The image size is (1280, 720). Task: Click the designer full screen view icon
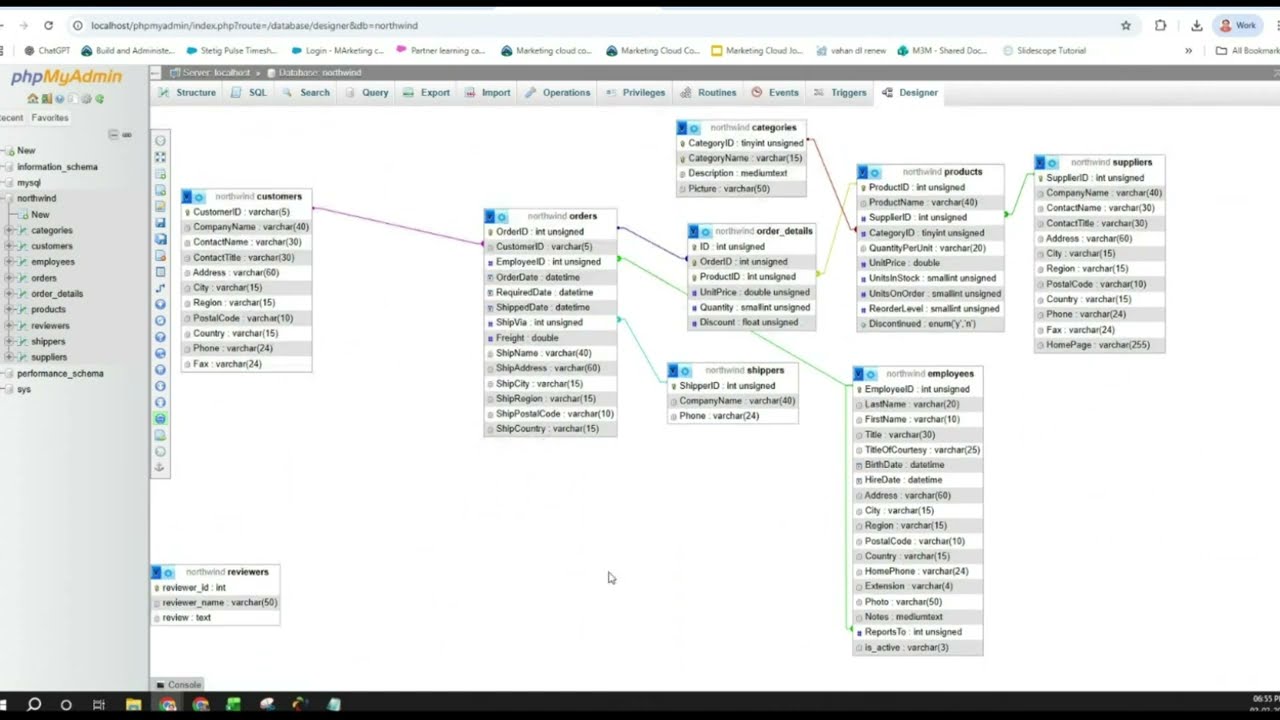160,158
